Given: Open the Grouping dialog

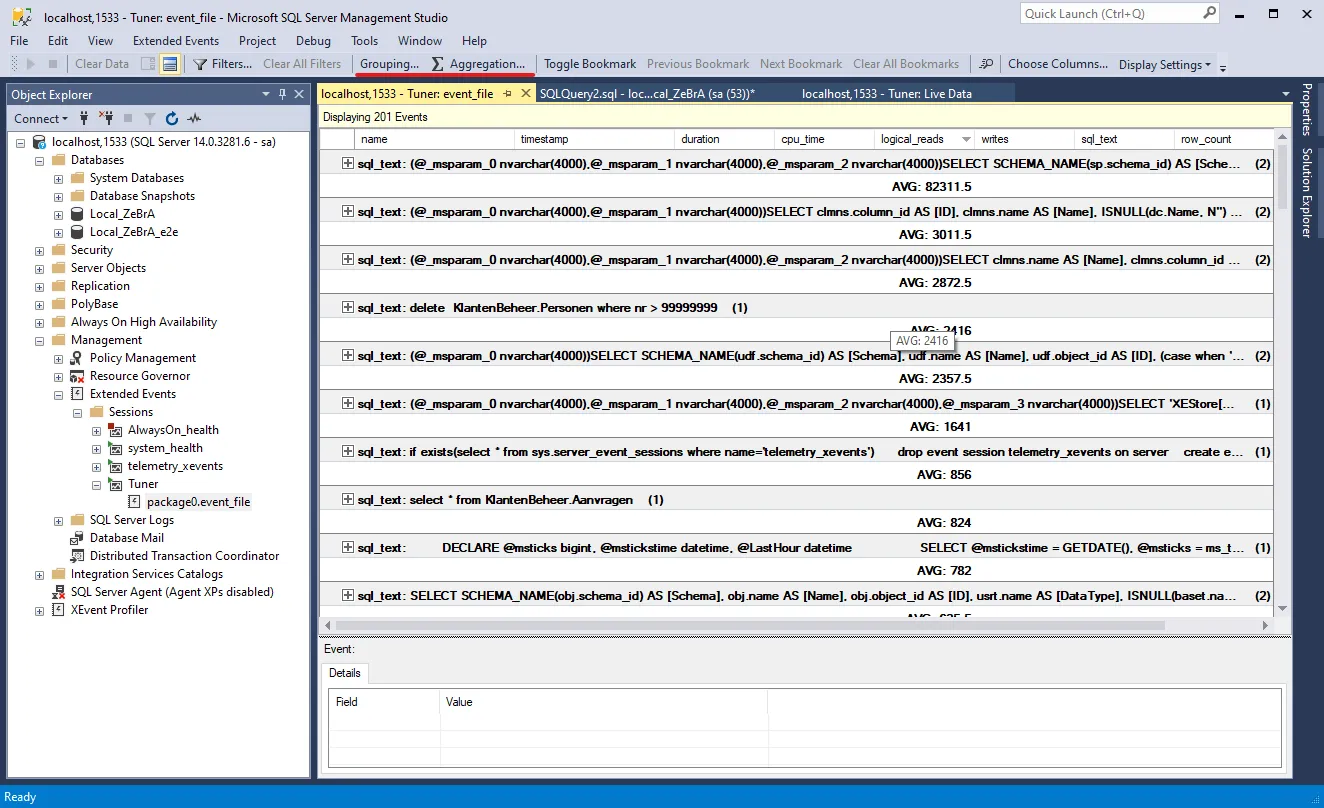Looking at the screenshot, I should click(x=389, y=64).
